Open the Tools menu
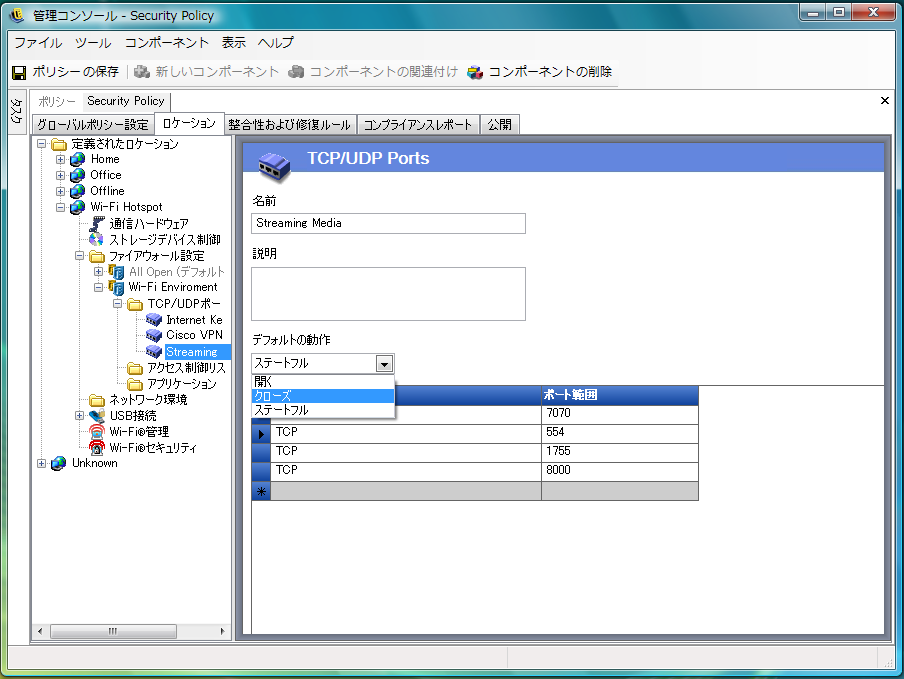 point(93,43)
